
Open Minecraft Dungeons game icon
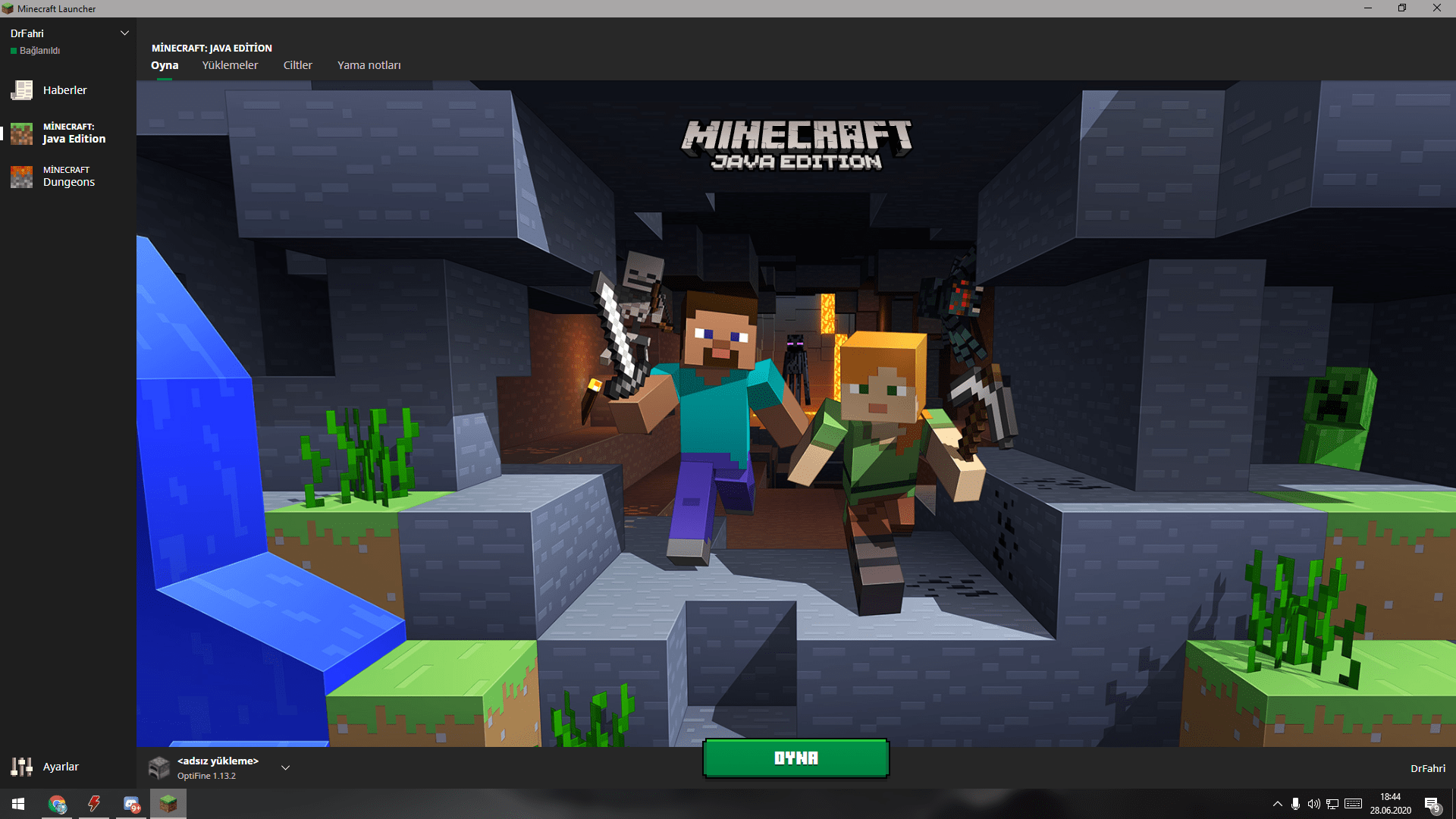[x=22, y=177]
